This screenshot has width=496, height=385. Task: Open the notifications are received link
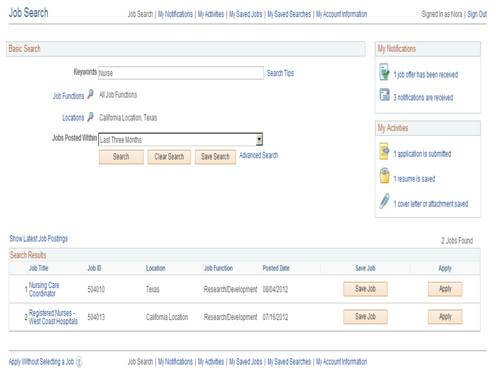[x=423, y=97]
